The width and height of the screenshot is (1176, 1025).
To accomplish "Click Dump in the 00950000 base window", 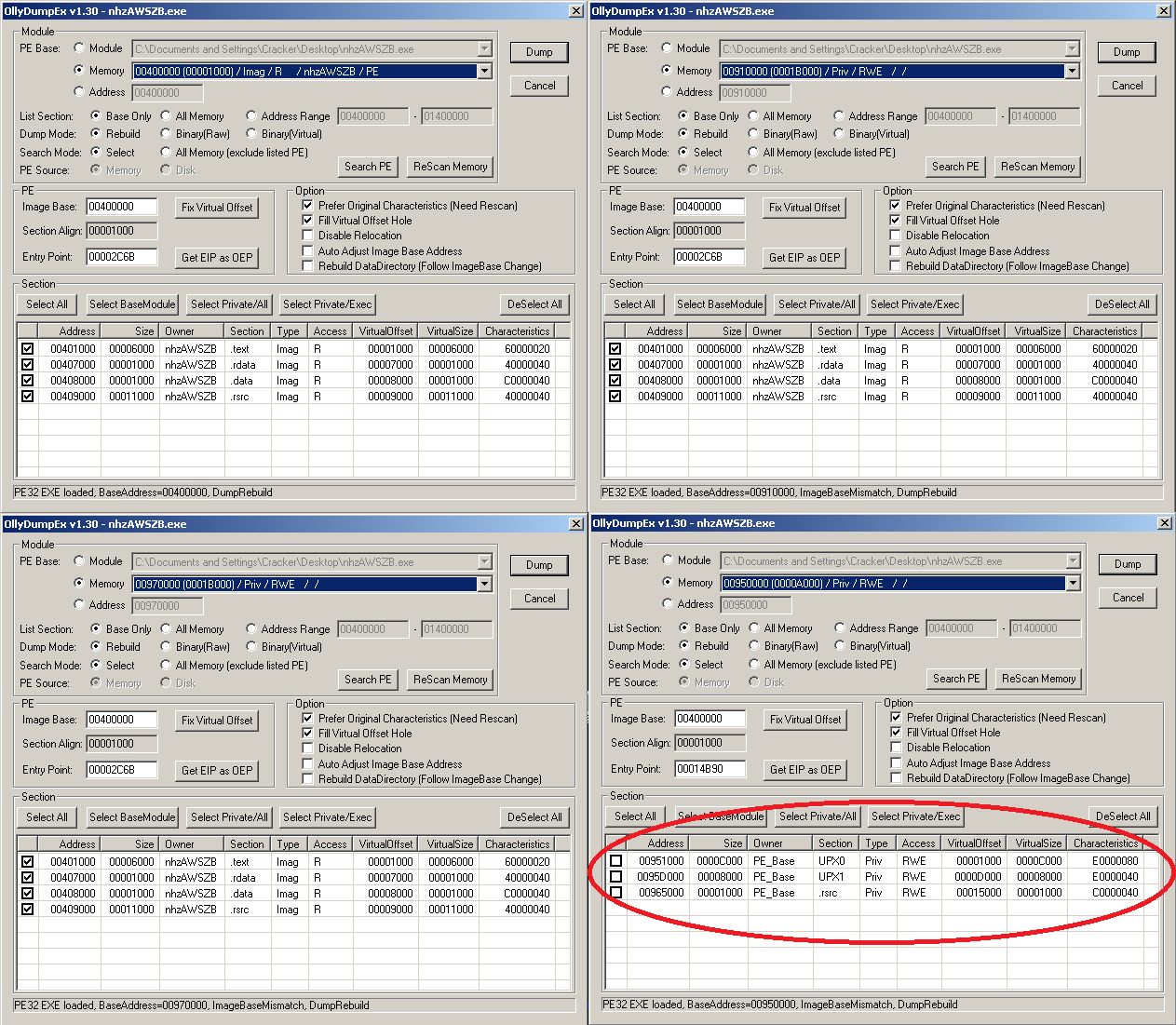I will coord(1128,564).
